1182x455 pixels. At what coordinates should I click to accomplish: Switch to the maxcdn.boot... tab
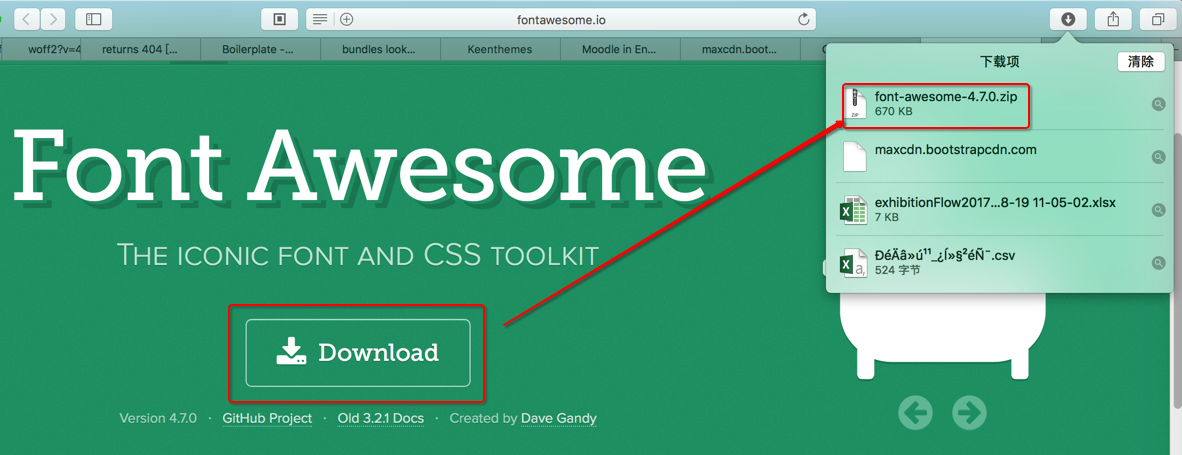click(x=739, y=49)
